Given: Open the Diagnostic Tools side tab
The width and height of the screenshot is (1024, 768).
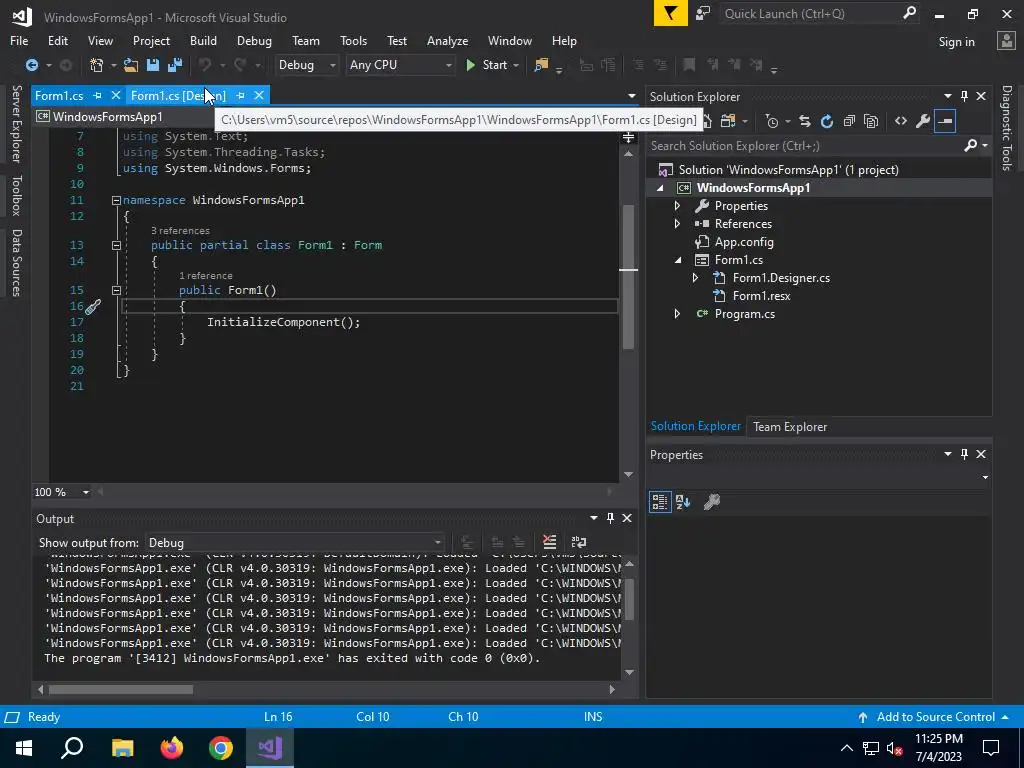Looking at the screenshot, I should point(1007,127).
